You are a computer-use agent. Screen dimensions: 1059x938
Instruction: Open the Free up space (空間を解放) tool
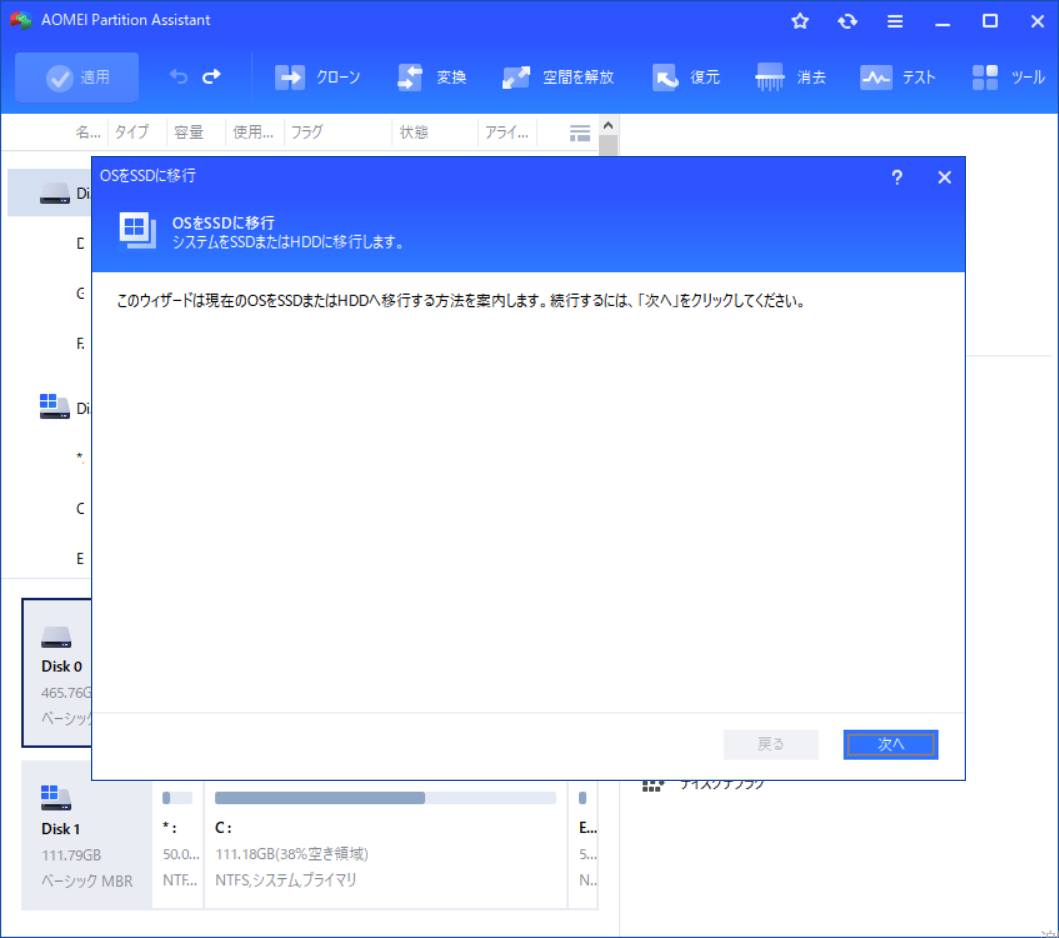(x=559, y=78)
